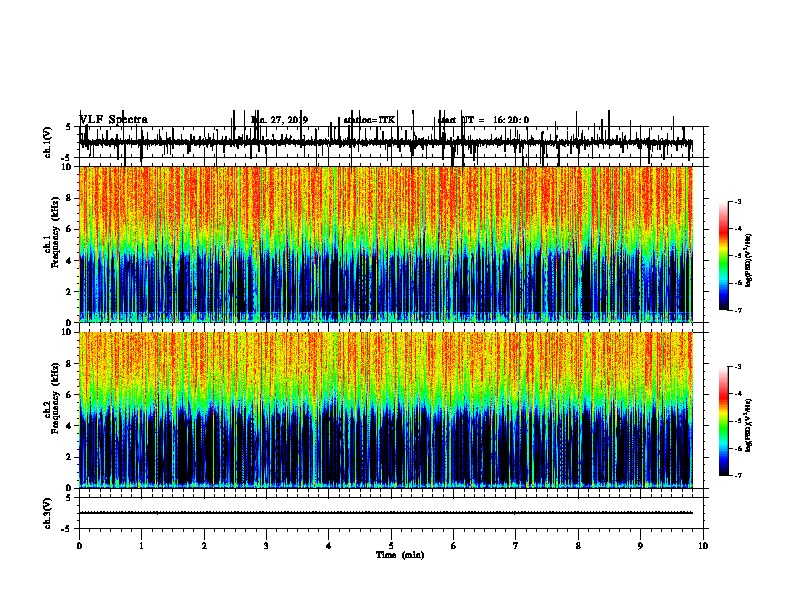The image size is (792, 612).
Task: Click the "9" tick on time axis
Action: click(640, 546)
